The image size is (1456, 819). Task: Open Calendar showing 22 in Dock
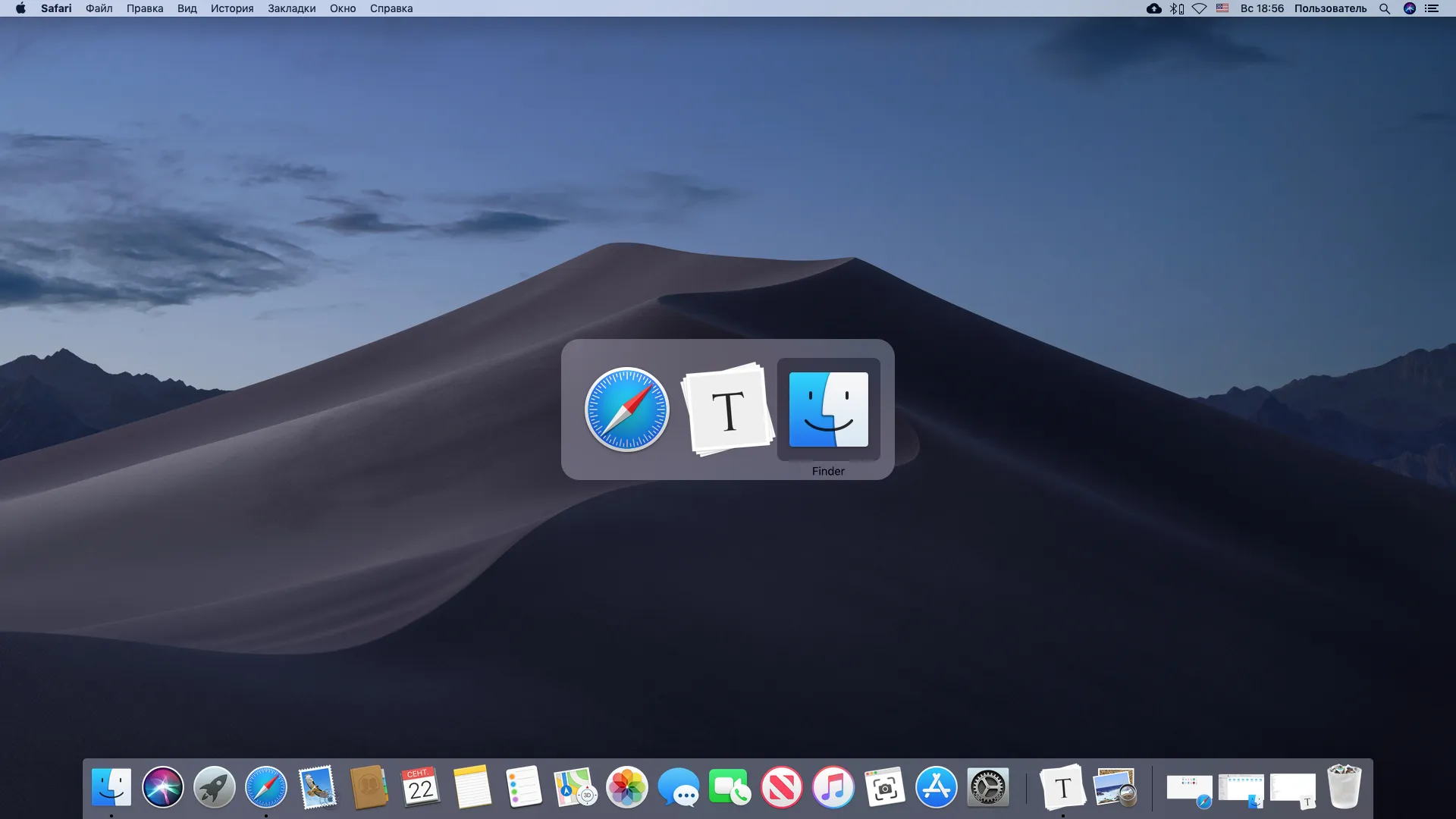(x=421, y=787)
